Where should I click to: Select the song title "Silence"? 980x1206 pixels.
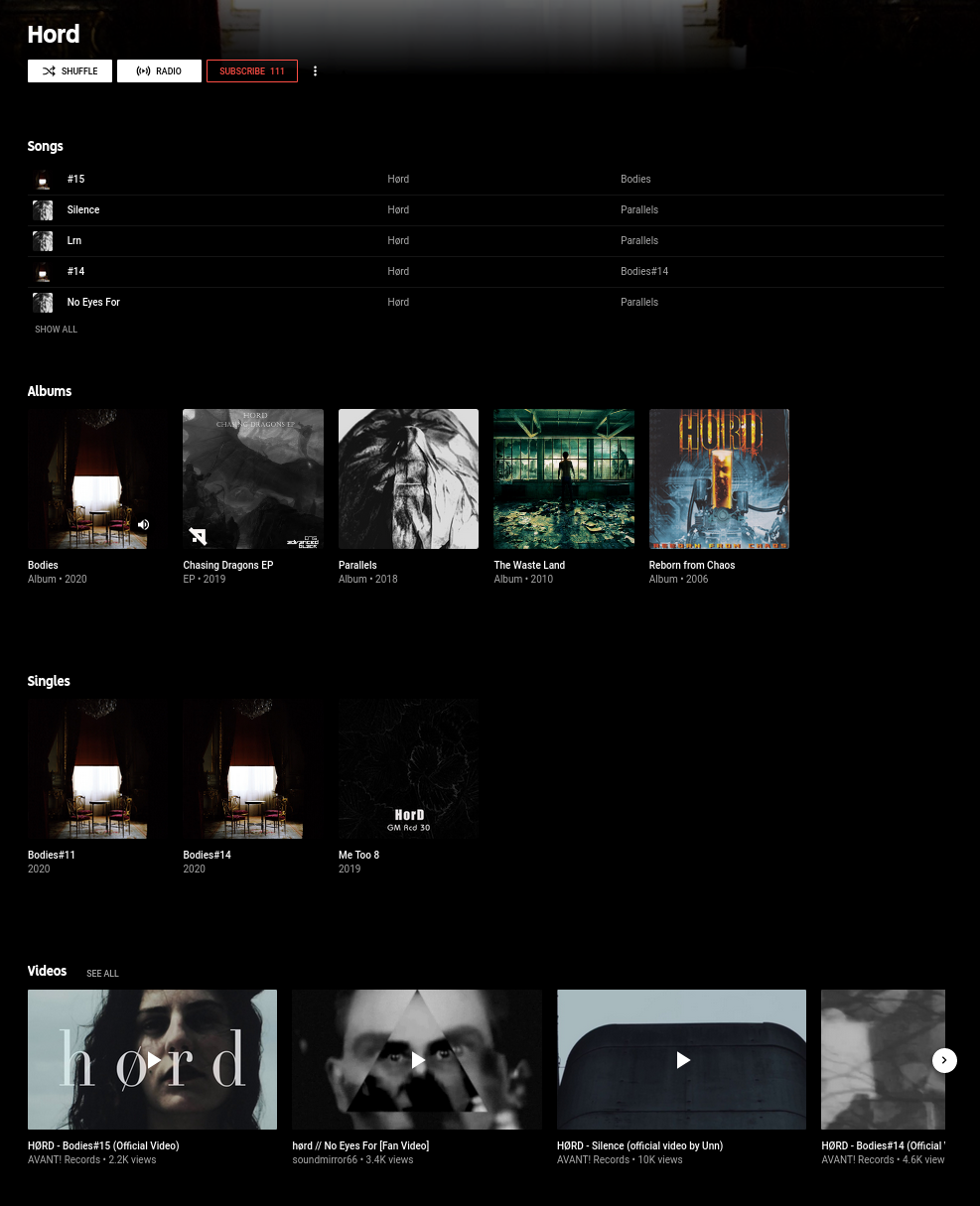(x=83, y=210)
